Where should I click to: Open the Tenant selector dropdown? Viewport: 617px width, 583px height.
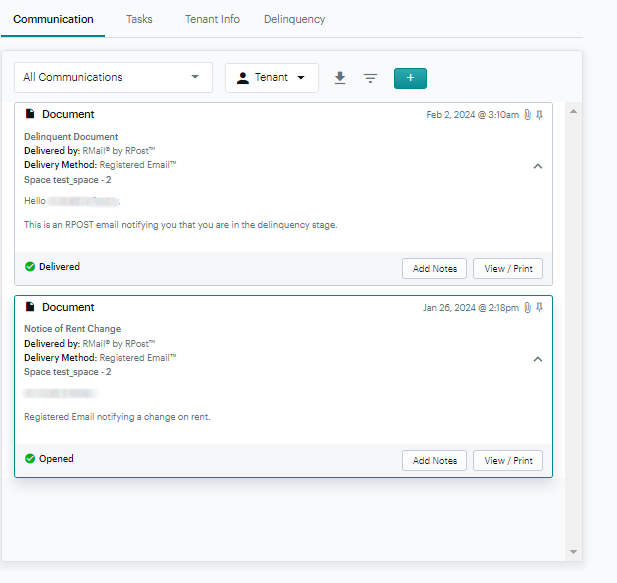pos(272,78)
